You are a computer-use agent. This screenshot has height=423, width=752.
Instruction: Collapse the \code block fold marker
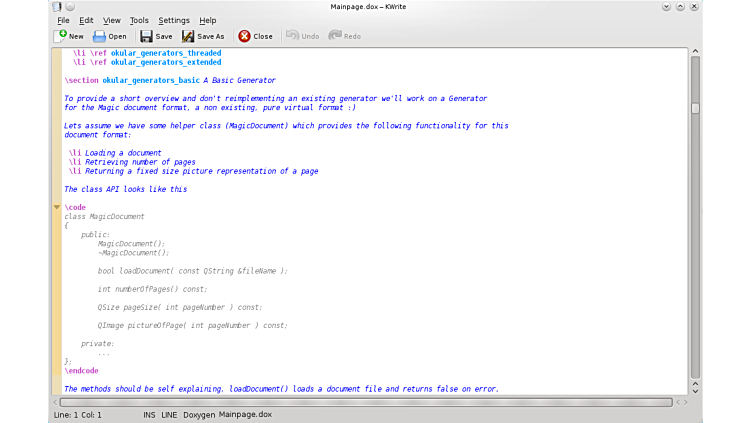(x=57, y=207)
